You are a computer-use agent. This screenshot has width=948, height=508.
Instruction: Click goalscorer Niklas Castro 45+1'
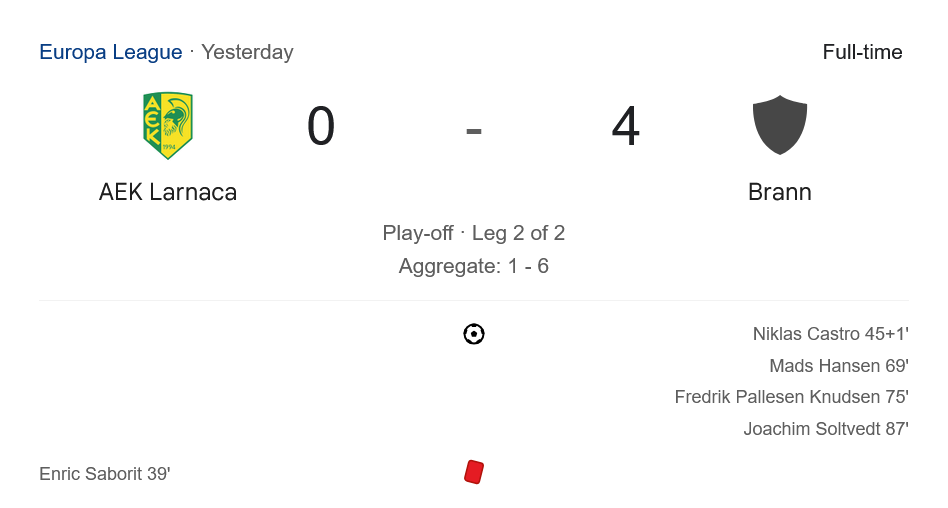coord(830,334)
